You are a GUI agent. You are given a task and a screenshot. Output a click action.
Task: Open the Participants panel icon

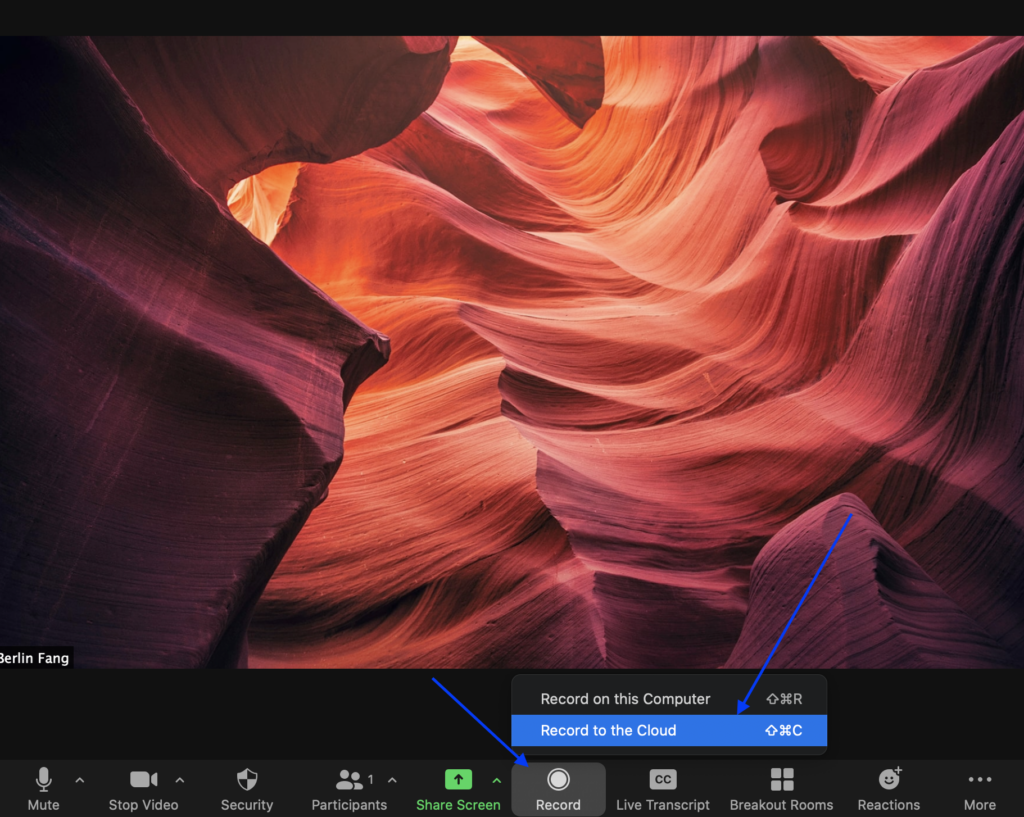pyautogui.click(x=349, y=780)
